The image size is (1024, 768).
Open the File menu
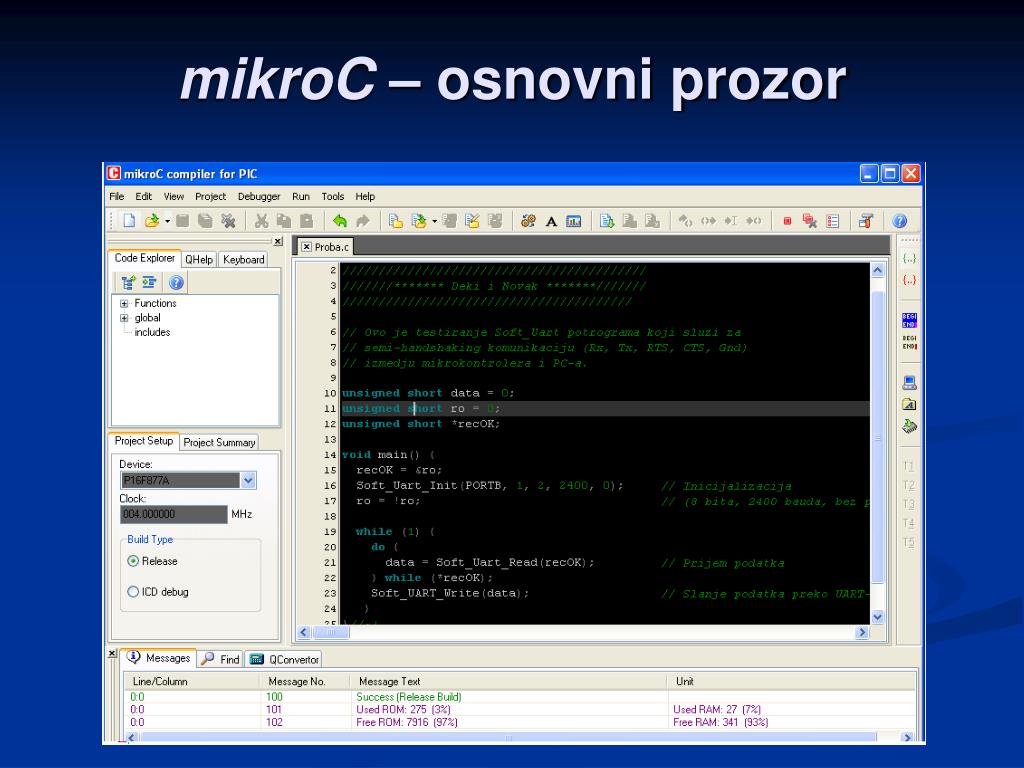pyautogui.click(x=117, y=197)
